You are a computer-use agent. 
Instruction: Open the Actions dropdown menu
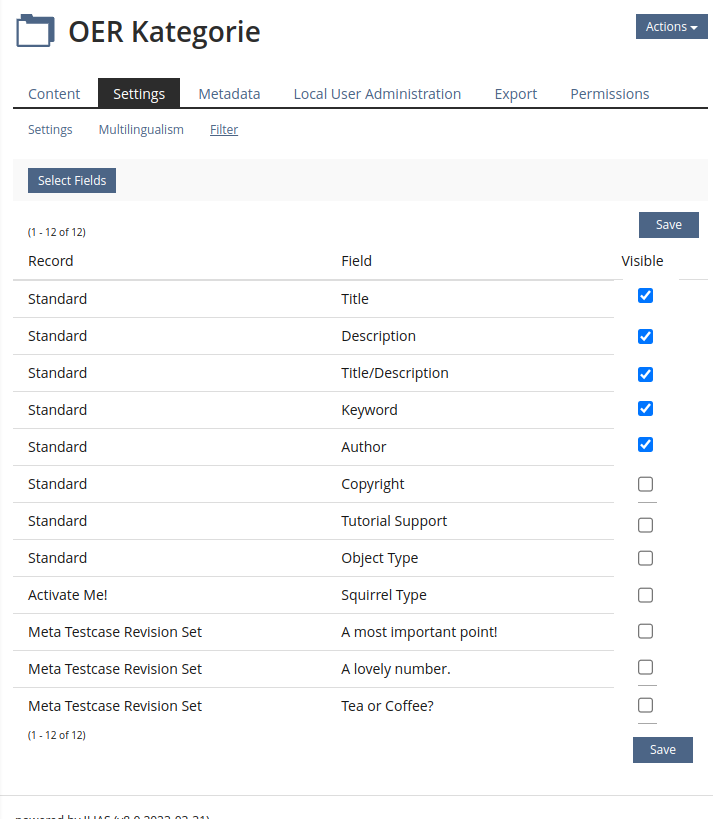(671, 27)
